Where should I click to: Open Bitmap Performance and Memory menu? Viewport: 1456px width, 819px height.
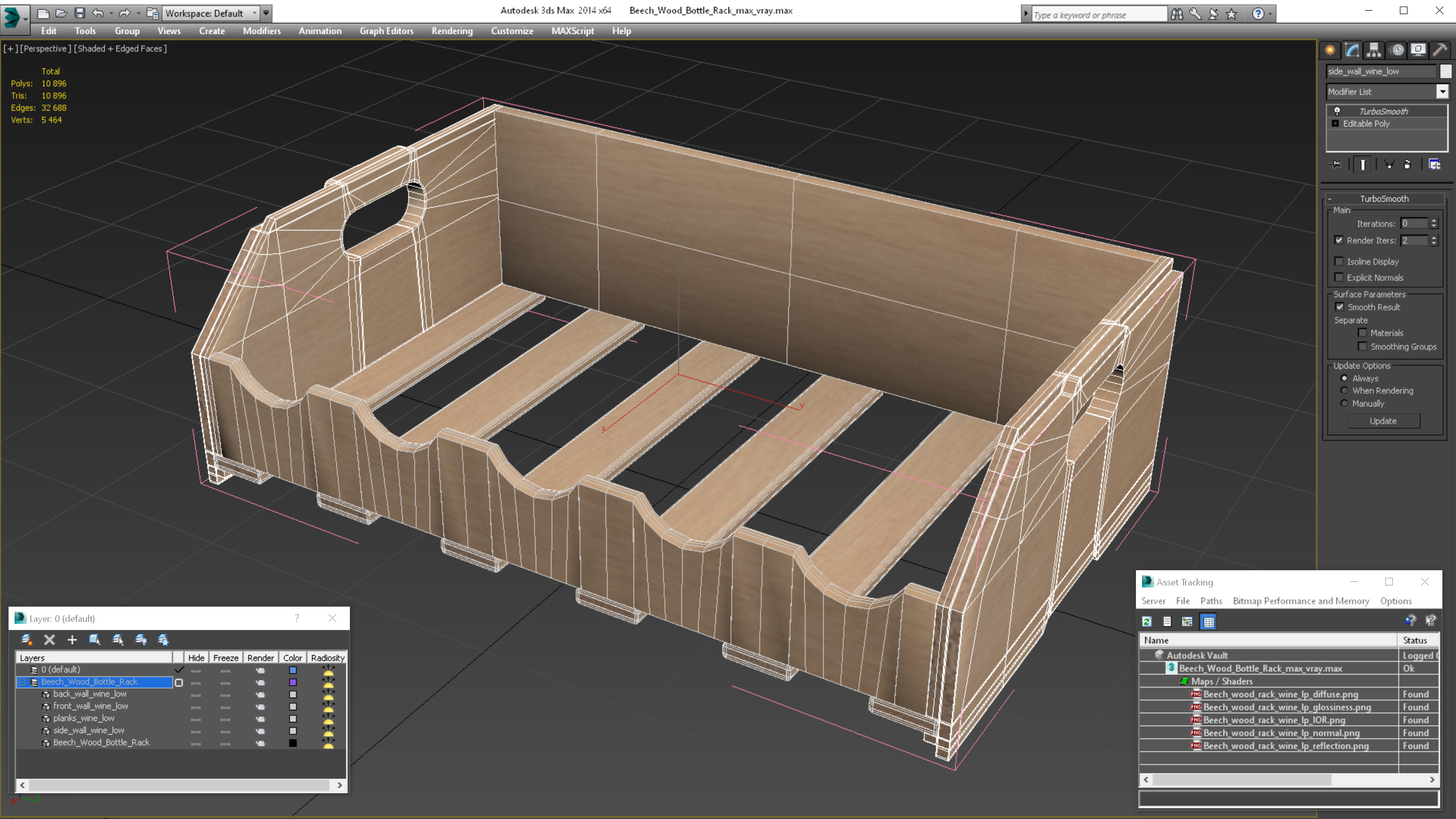[x=1301, y=601]
